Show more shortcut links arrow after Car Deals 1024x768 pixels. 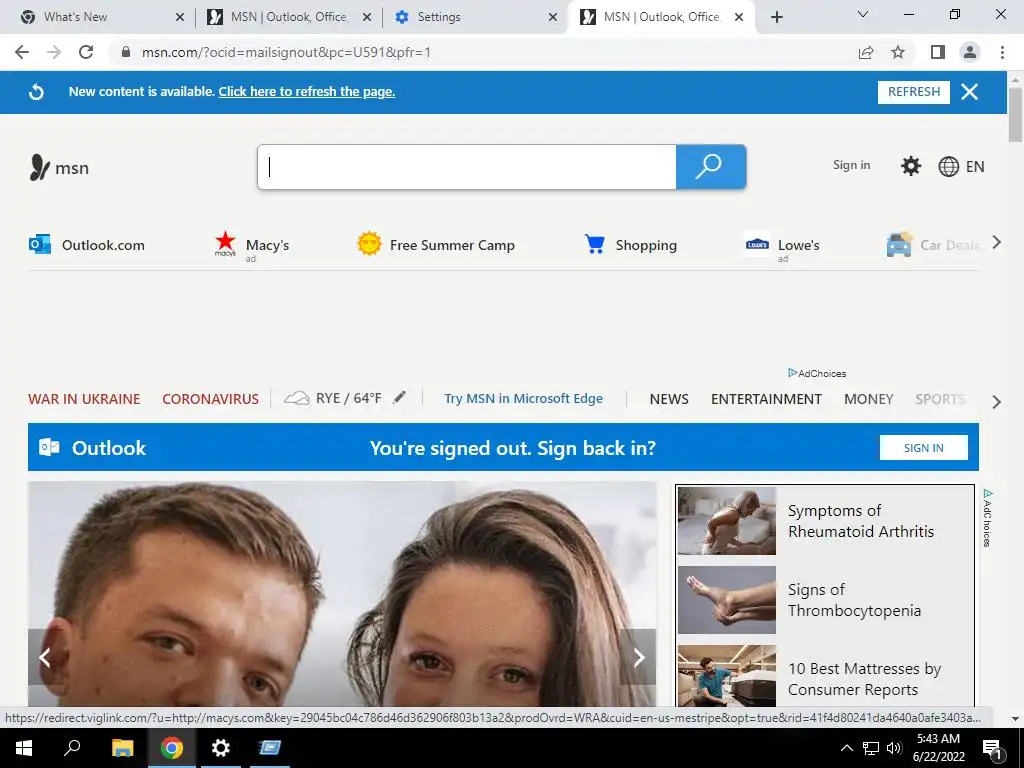point(997,242)
